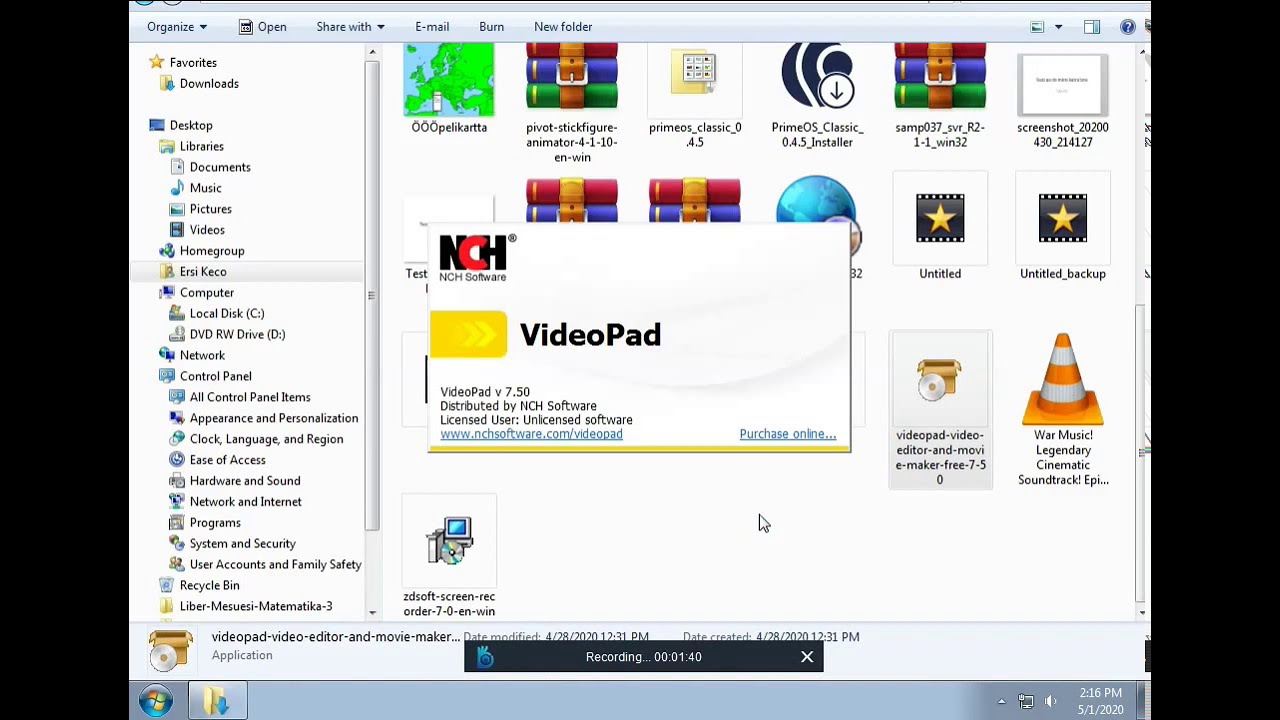The width and height of the screenshot is (1280, 720).
Task: Open Recycle Bin in sidebar
Action: click(x=209, y=586)
